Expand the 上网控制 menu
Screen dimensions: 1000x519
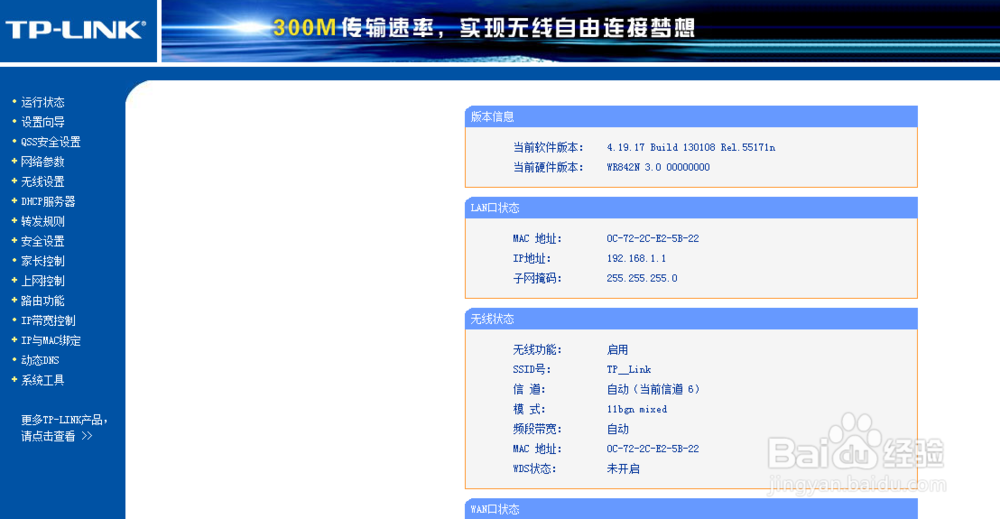tap(42, 281)
